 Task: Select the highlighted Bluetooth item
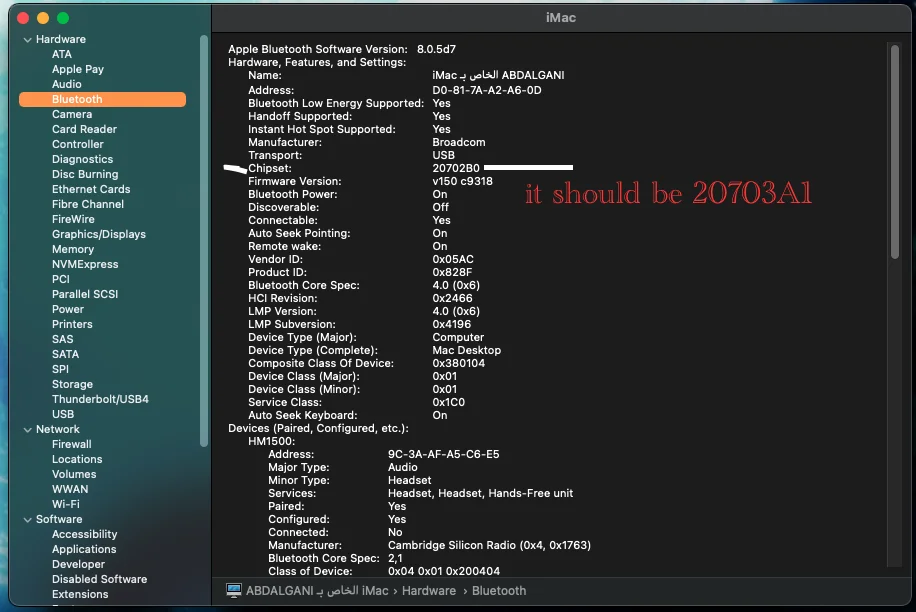[102, 99]
